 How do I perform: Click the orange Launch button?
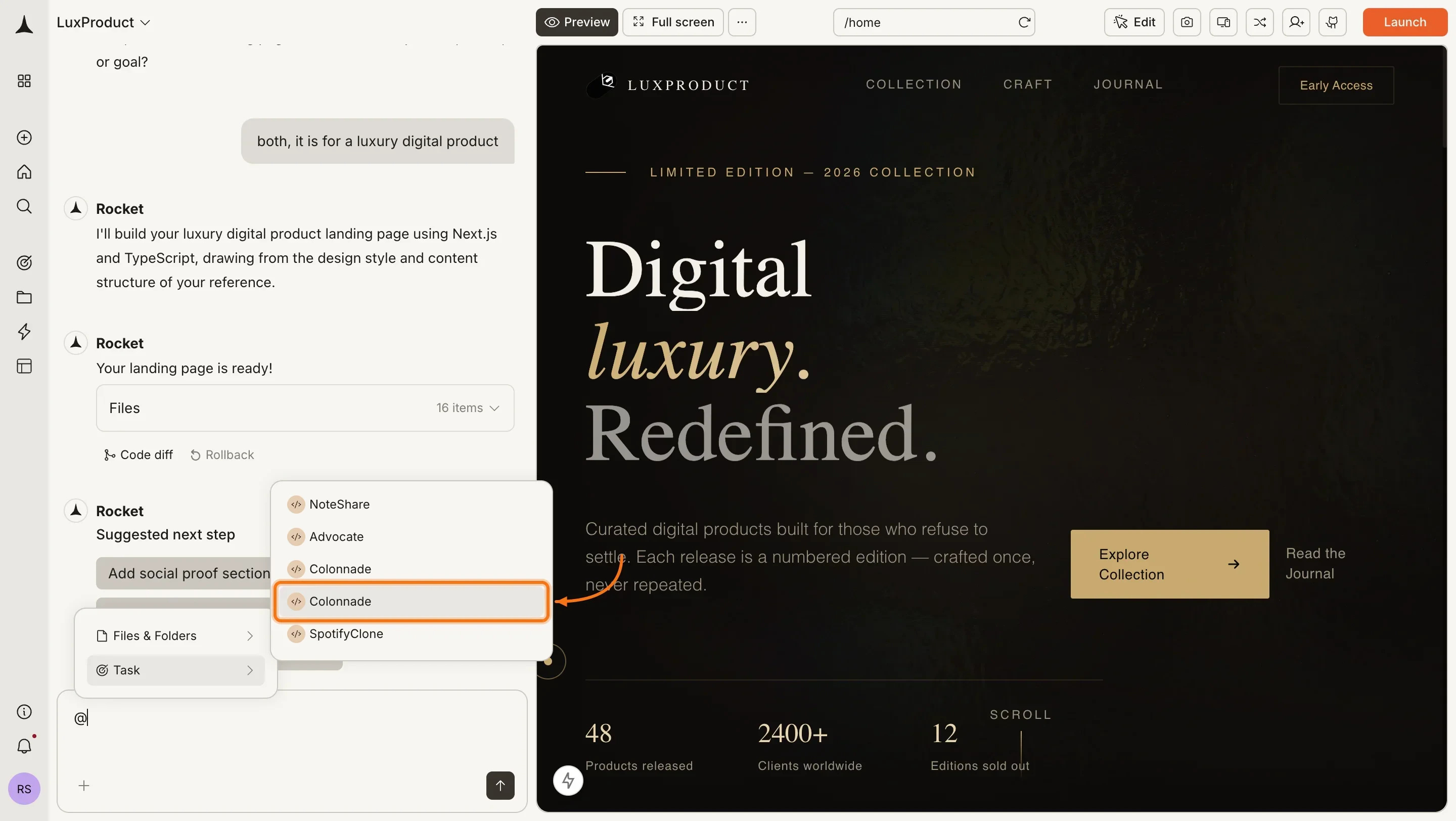[x=1404, y=22]
